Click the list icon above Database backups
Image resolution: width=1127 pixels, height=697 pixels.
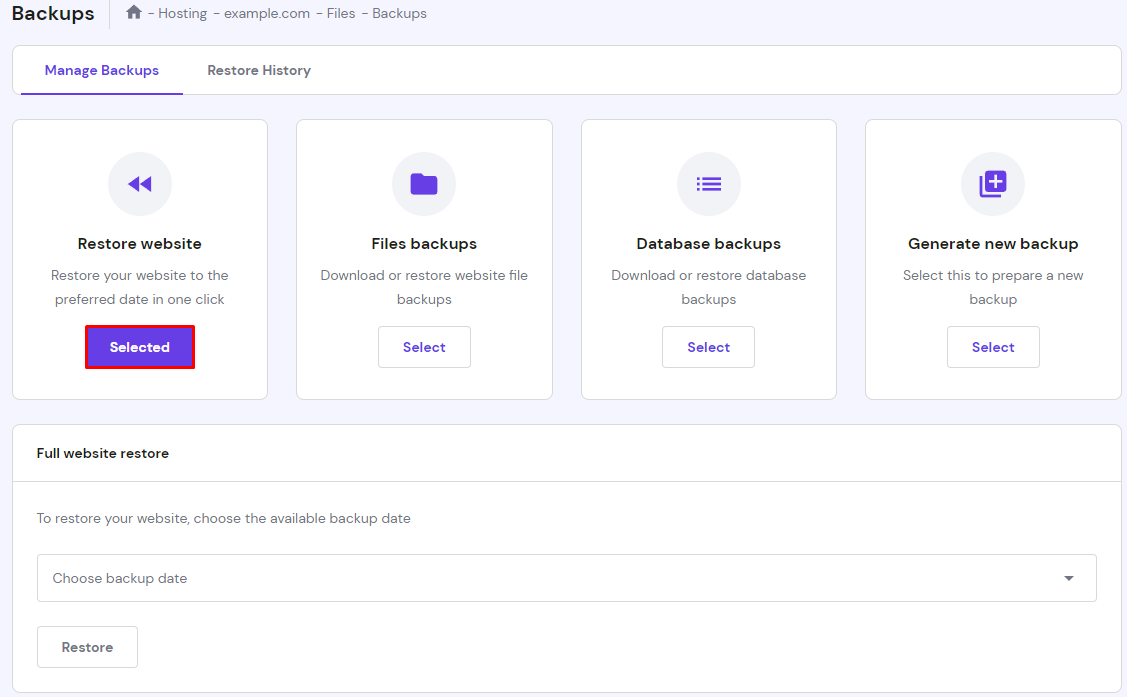(x=708, y=184)
